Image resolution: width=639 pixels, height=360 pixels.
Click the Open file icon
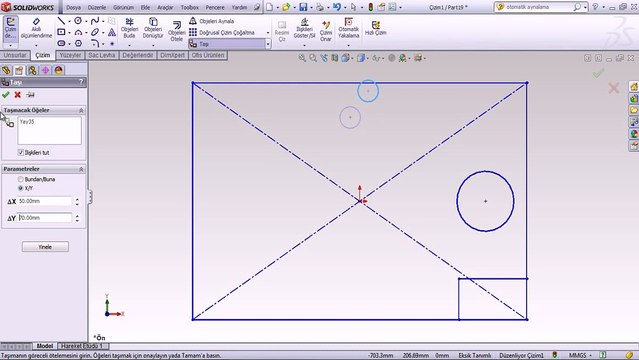286,7
